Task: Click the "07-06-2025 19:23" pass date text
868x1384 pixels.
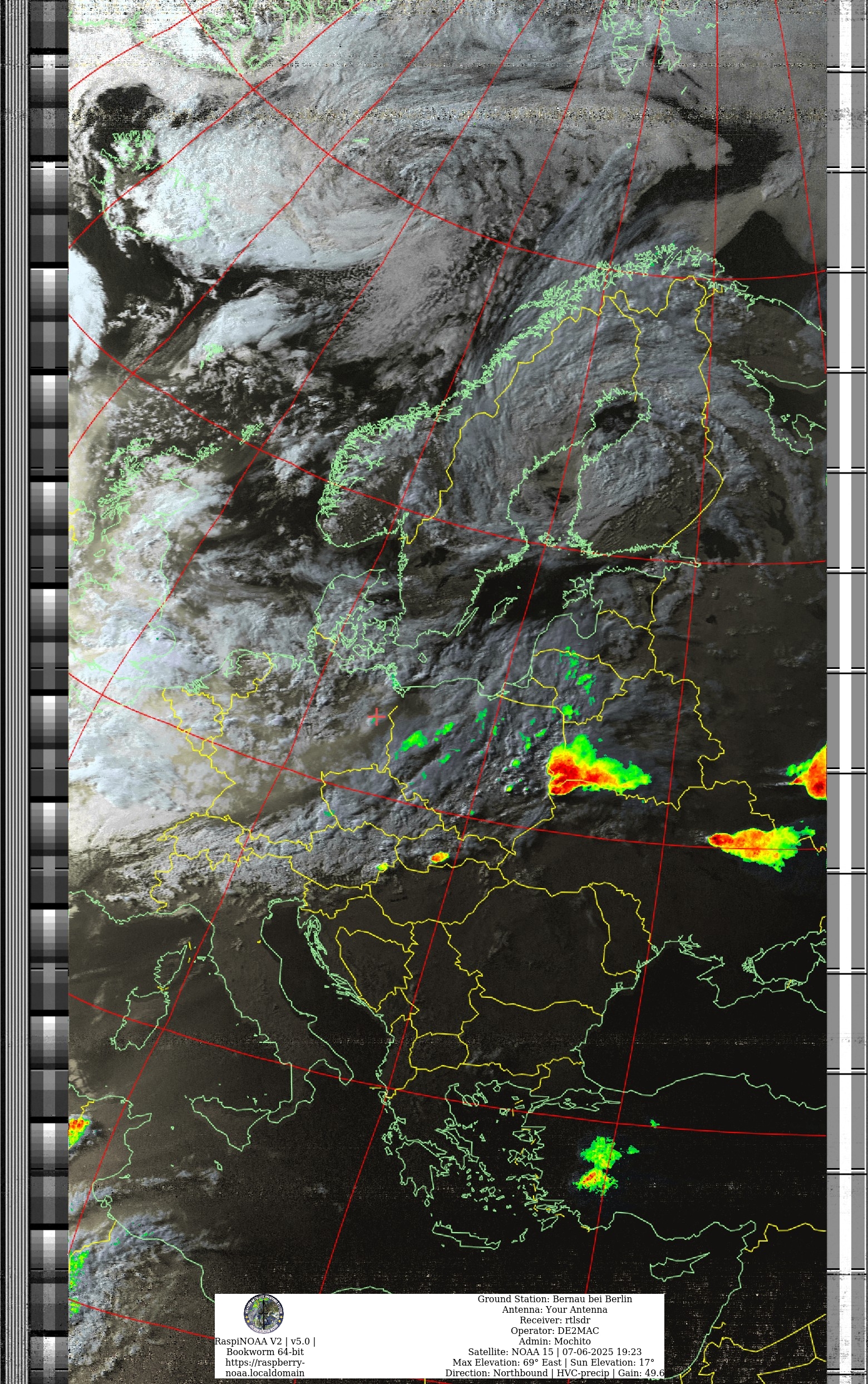Action: tap(601, 1352)
